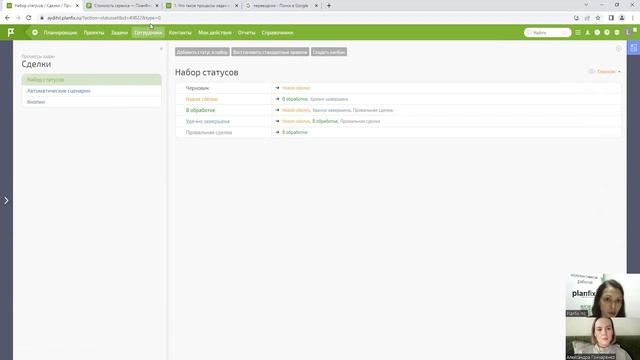Click the Новая сделка status name
640x360 pixels.
[202, 99]
